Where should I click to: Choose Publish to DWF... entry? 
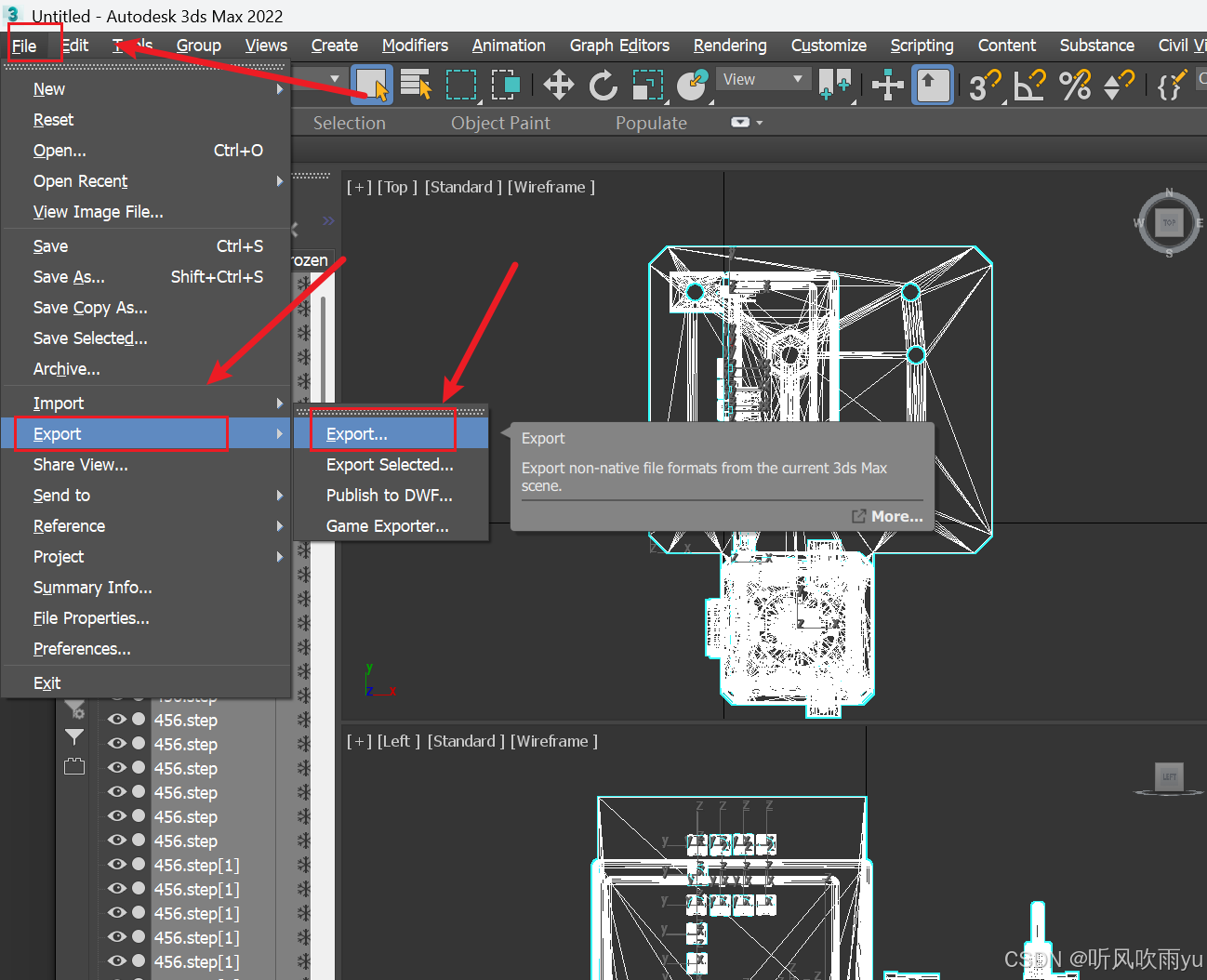point(391,496)
